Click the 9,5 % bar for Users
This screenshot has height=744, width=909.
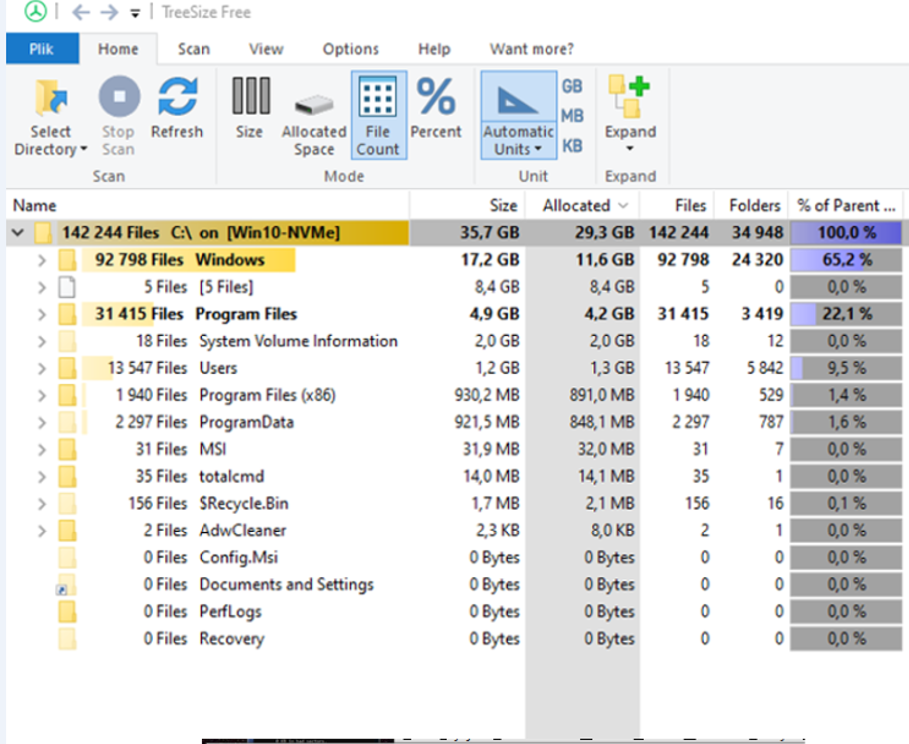[x=846, y=368]
